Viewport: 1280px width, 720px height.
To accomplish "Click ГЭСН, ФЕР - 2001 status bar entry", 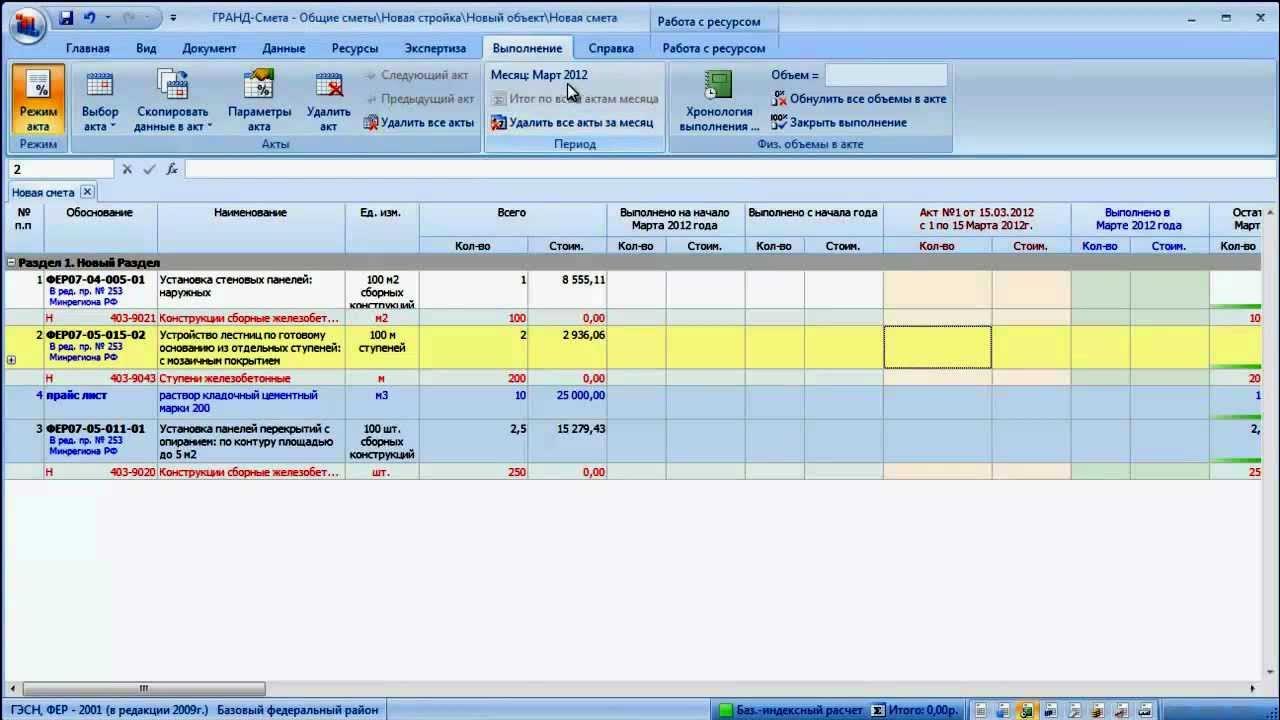I will [x=109, y=710].
